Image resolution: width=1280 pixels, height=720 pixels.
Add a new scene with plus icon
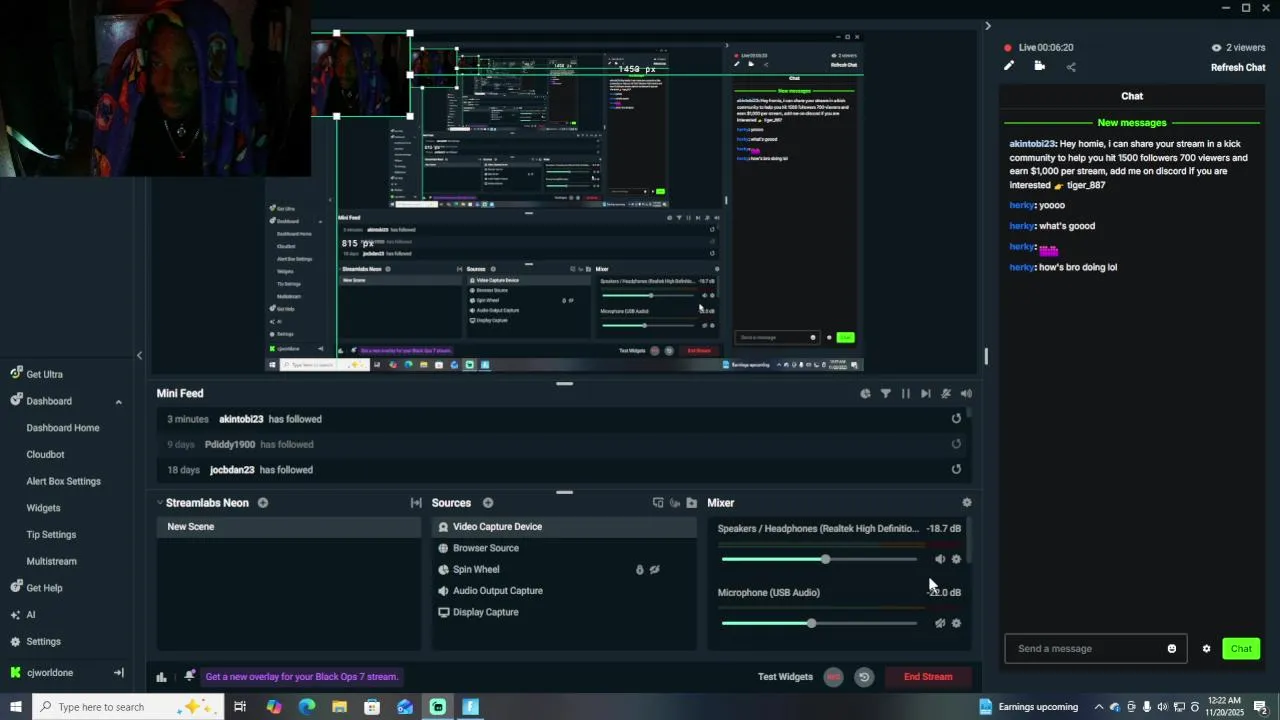pos(263,503)
